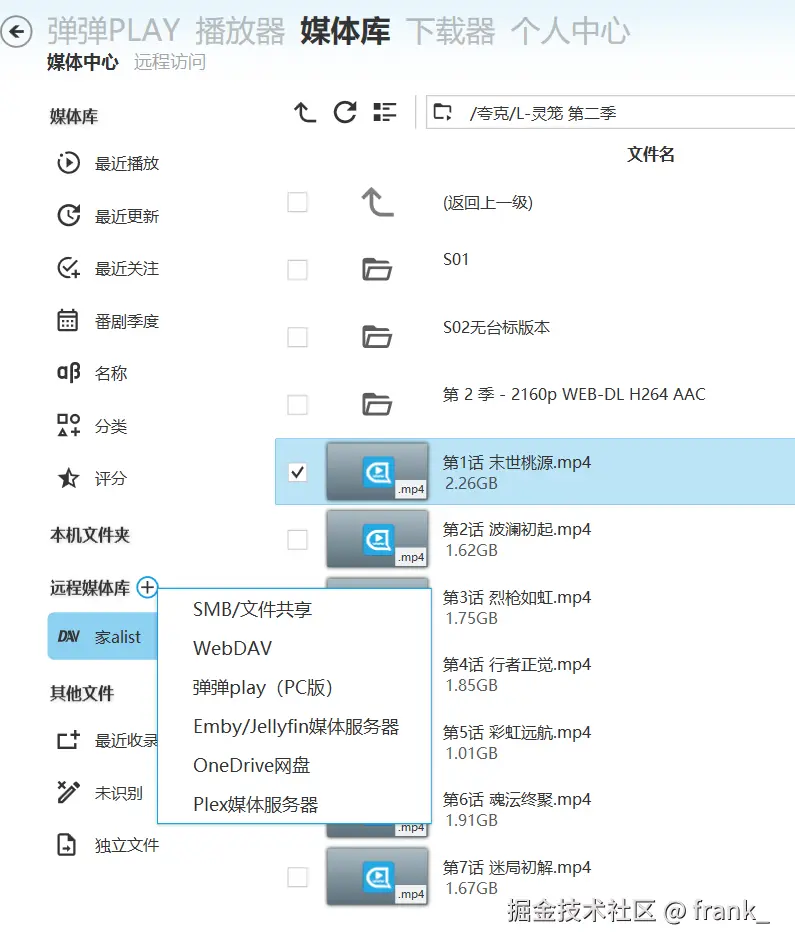
Task: Switch to 播放器 tab
Action: tap(240, 31)
